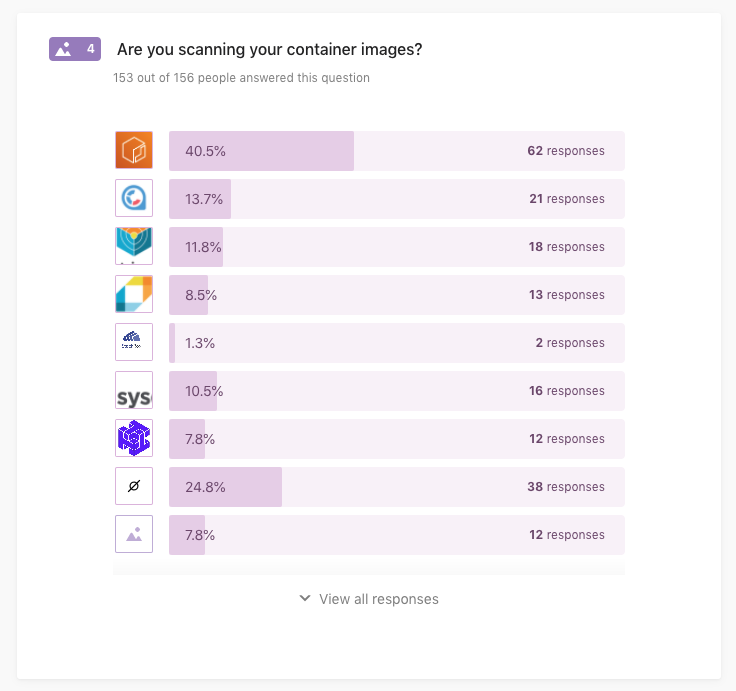This screenshot has height=691, width=736.
Task: Expand the View all responses chevron
Action: 305,598
